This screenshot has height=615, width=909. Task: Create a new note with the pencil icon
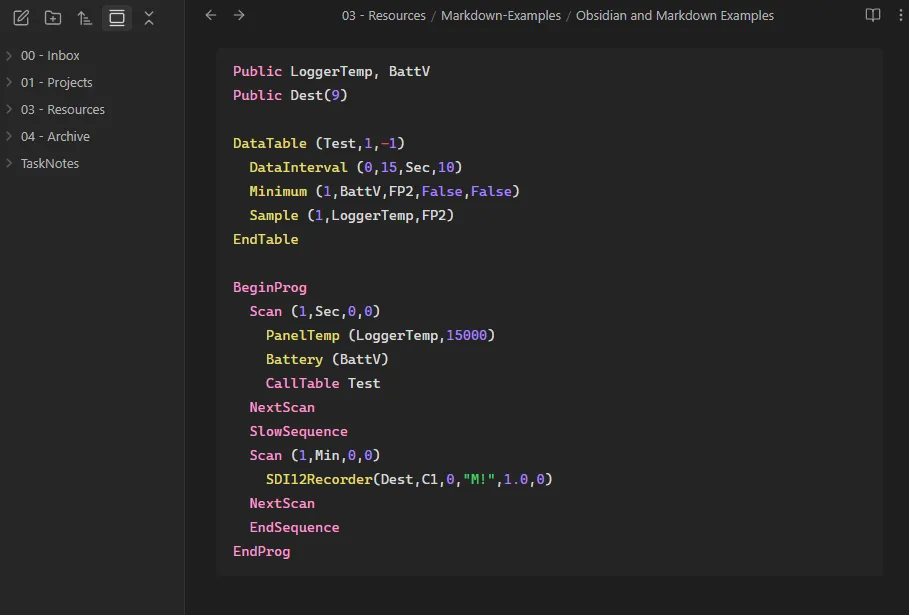[x=21, y=18]
